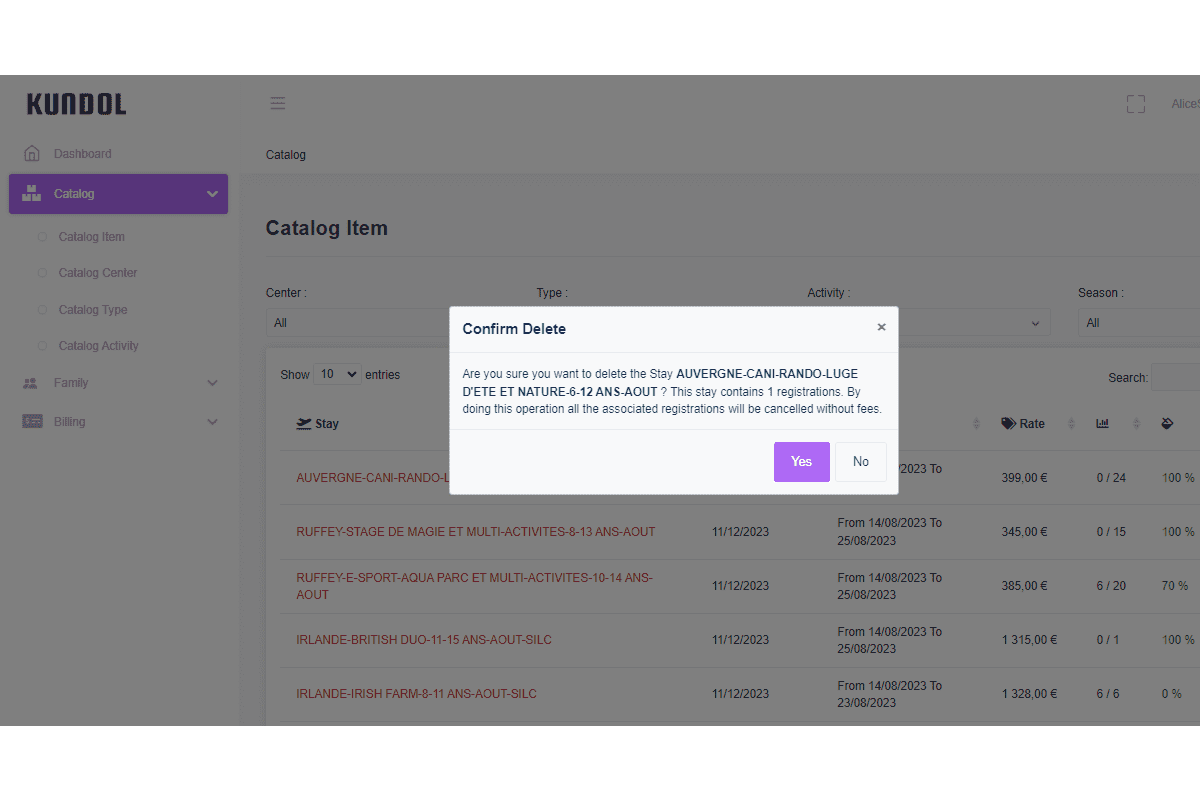
Task: Select Catalog Center menu item
Action: 98,273
